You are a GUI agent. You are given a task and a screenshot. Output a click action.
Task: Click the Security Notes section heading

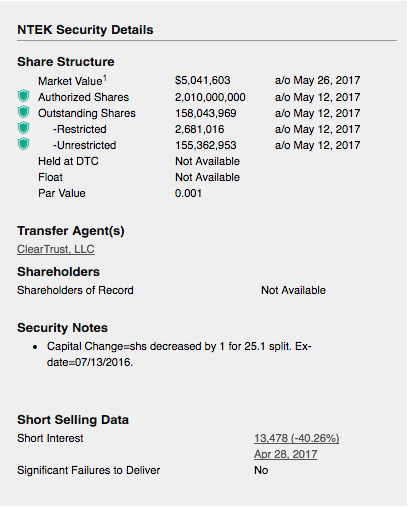(62, 328)
